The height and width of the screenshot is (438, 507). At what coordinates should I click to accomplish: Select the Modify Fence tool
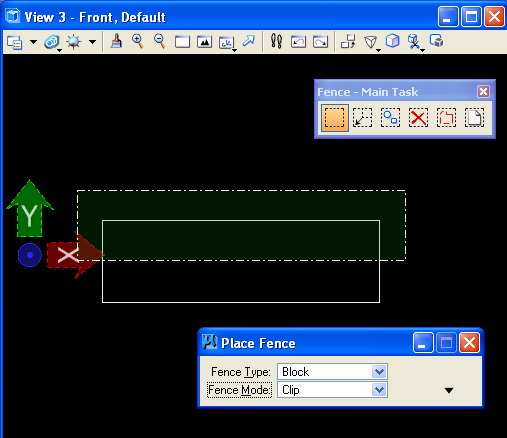[x=362, y=118]
